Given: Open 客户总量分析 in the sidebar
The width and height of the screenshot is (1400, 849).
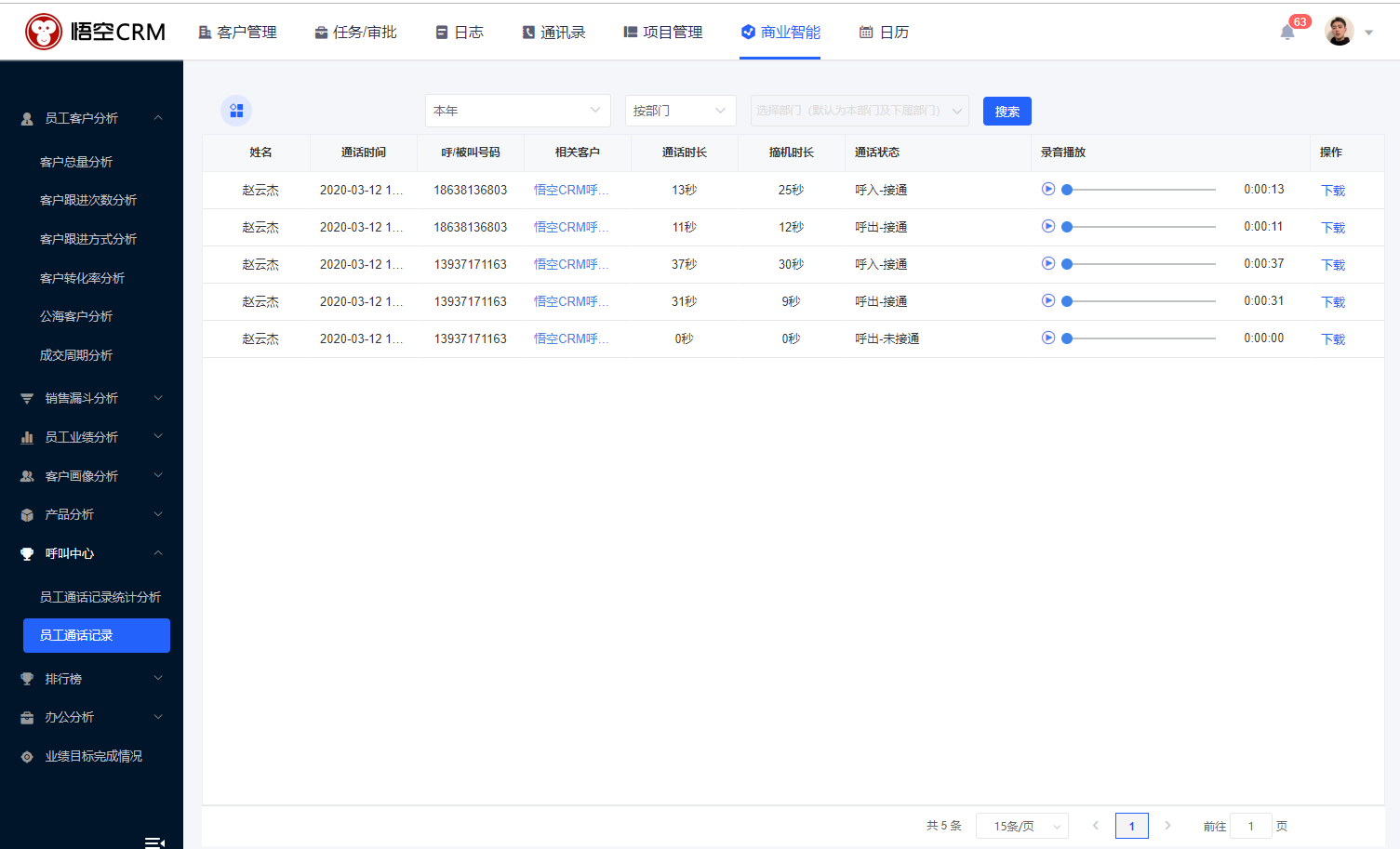Looking at the screenshot, I should [76, 162].
